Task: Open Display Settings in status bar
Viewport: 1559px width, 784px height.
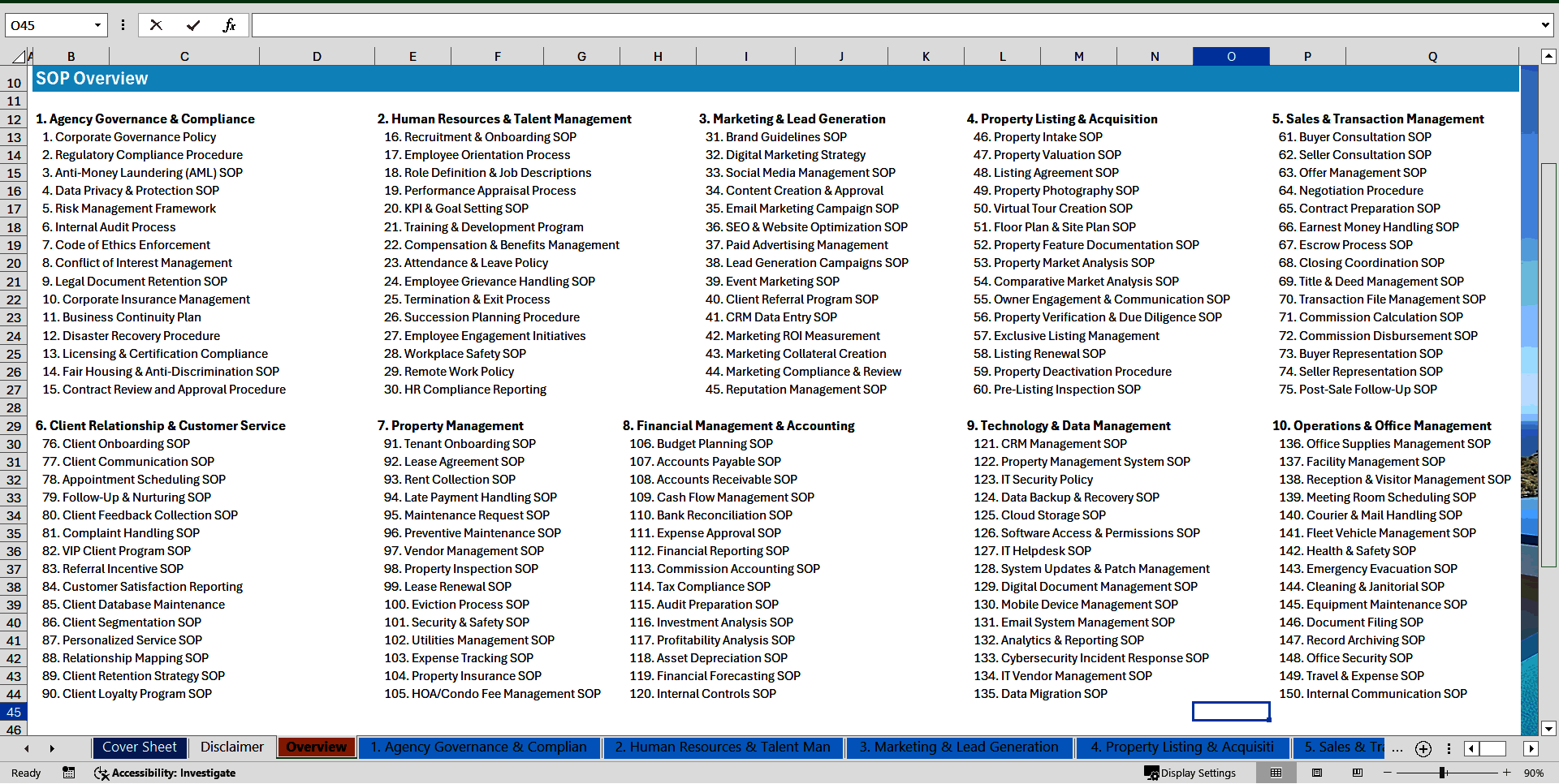Action: tap(1190, 773)
